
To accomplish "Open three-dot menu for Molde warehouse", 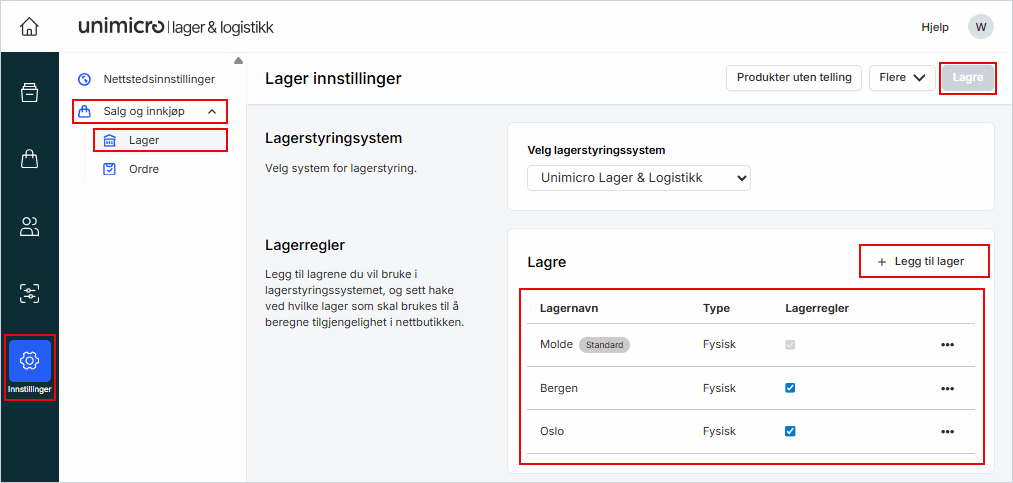I will pyautogui.click(x=947, y=345).
